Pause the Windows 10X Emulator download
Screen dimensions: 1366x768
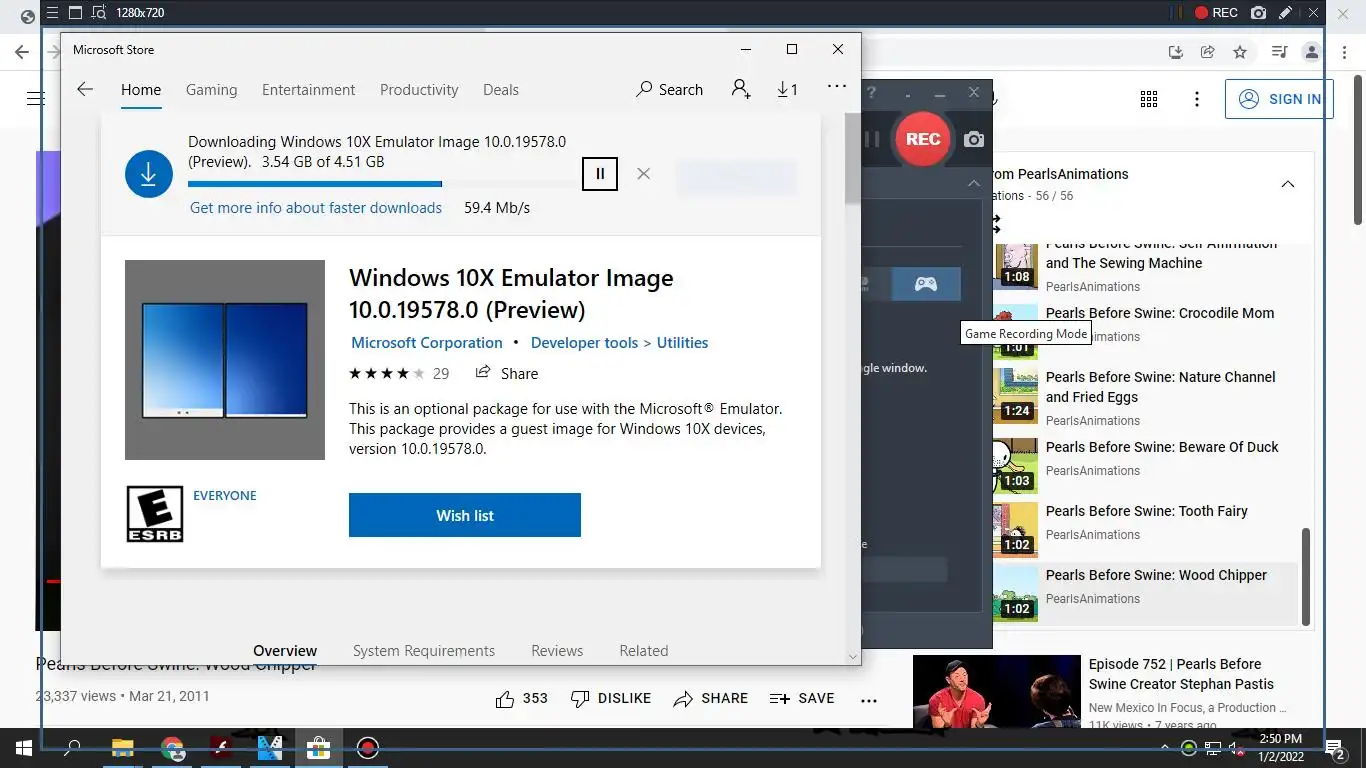(600, 173)
